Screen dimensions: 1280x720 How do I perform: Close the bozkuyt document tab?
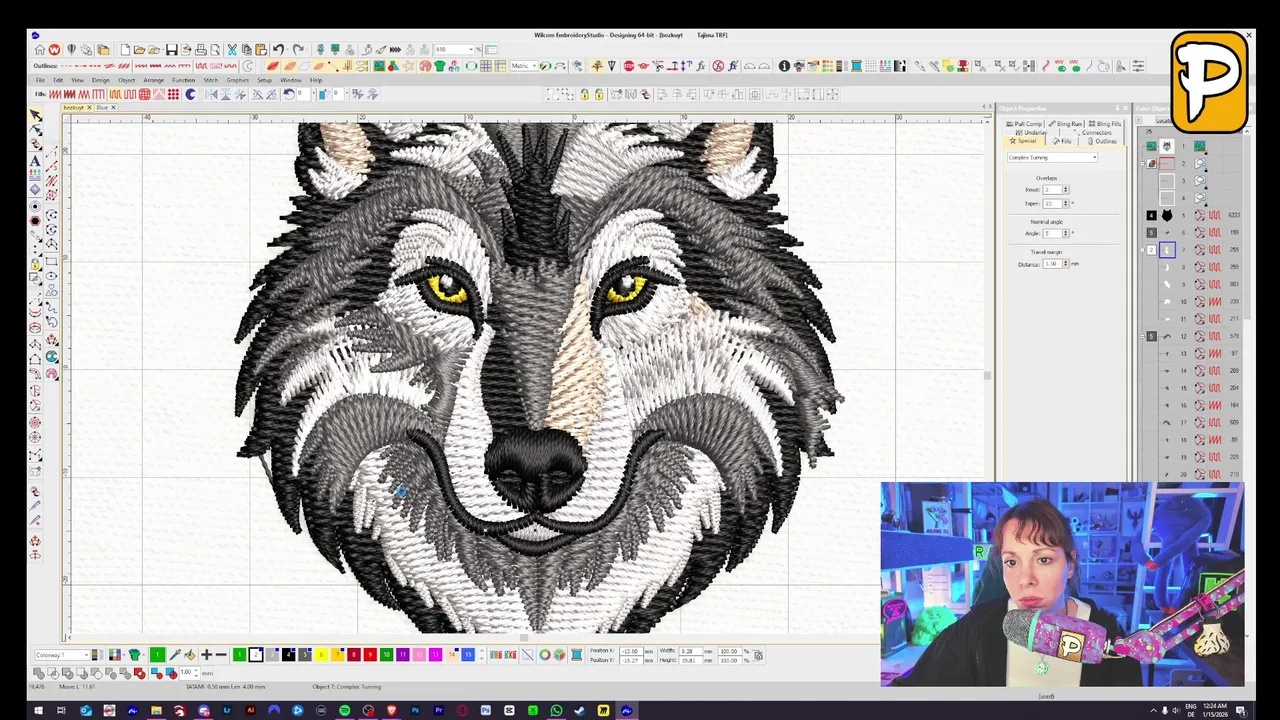tap(89, 107)
